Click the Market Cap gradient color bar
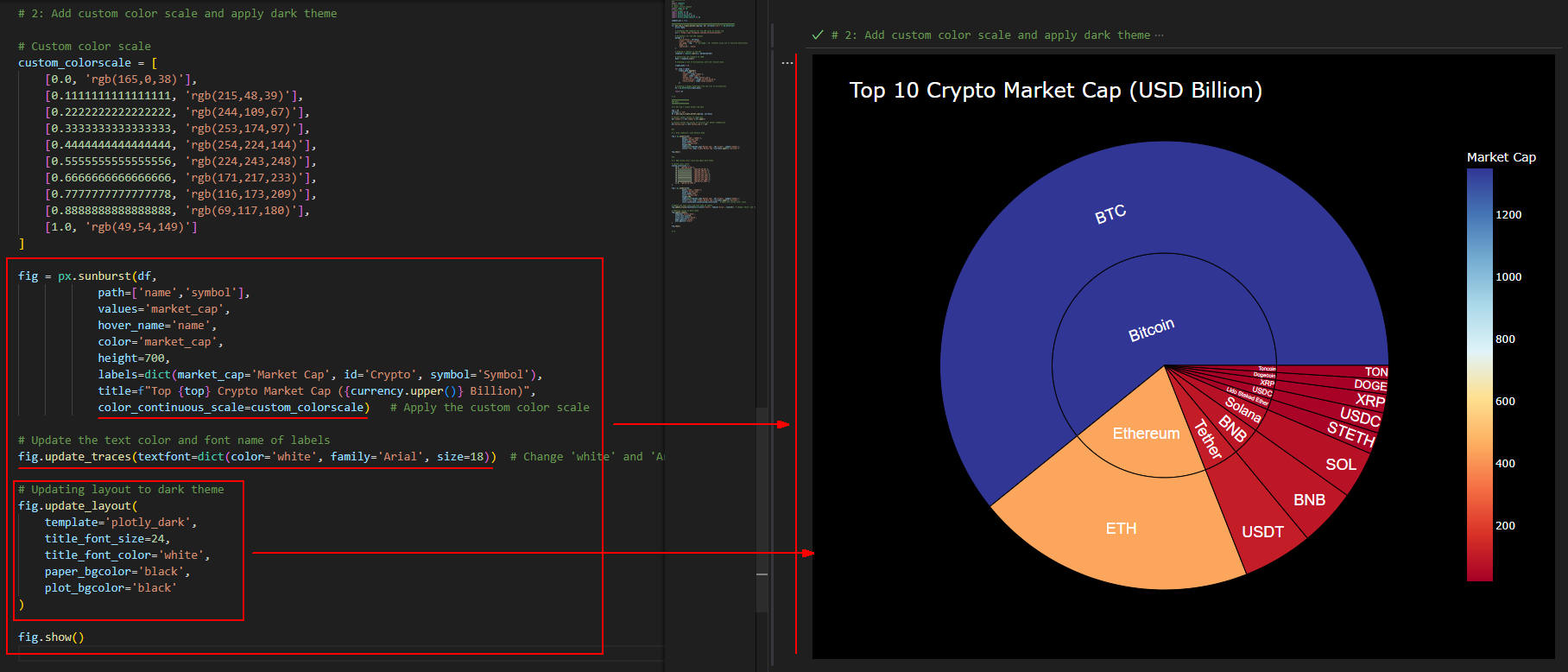This screenshot has height=672, width=1568. pyautogui.click(x=1479, y=375)
